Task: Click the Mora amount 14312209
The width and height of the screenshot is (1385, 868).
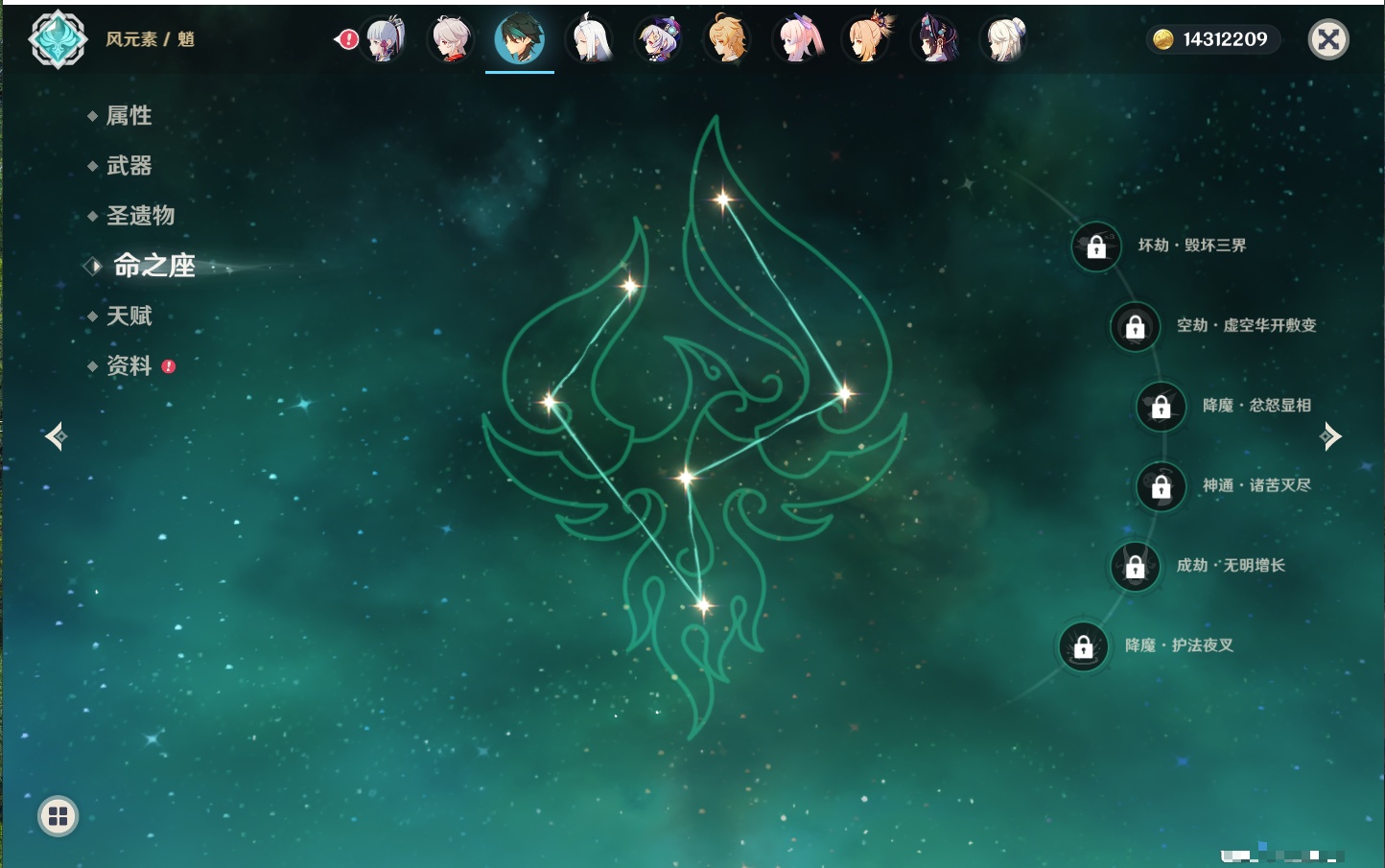Action: point(1225,39)
